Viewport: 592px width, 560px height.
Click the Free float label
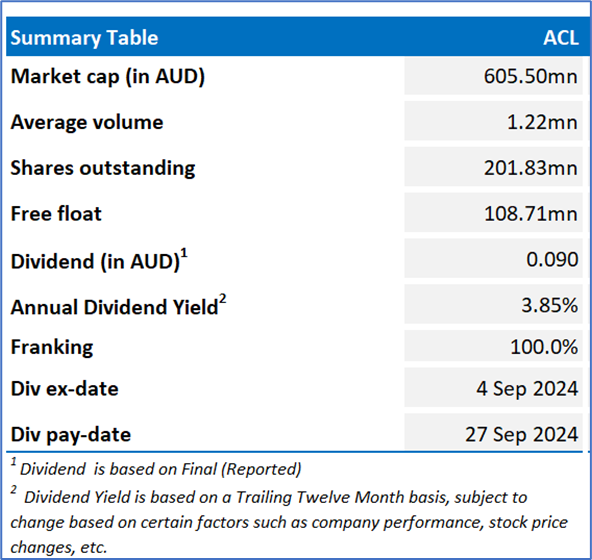[56, 213]
